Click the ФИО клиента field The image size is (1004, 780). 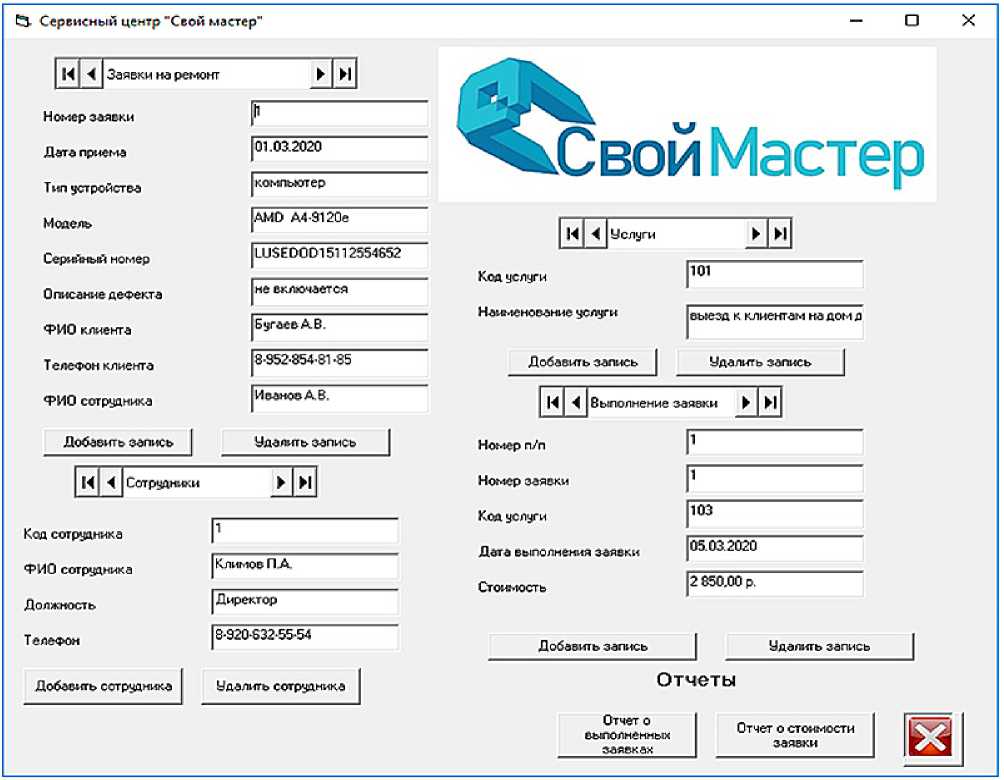coord(339,327)
